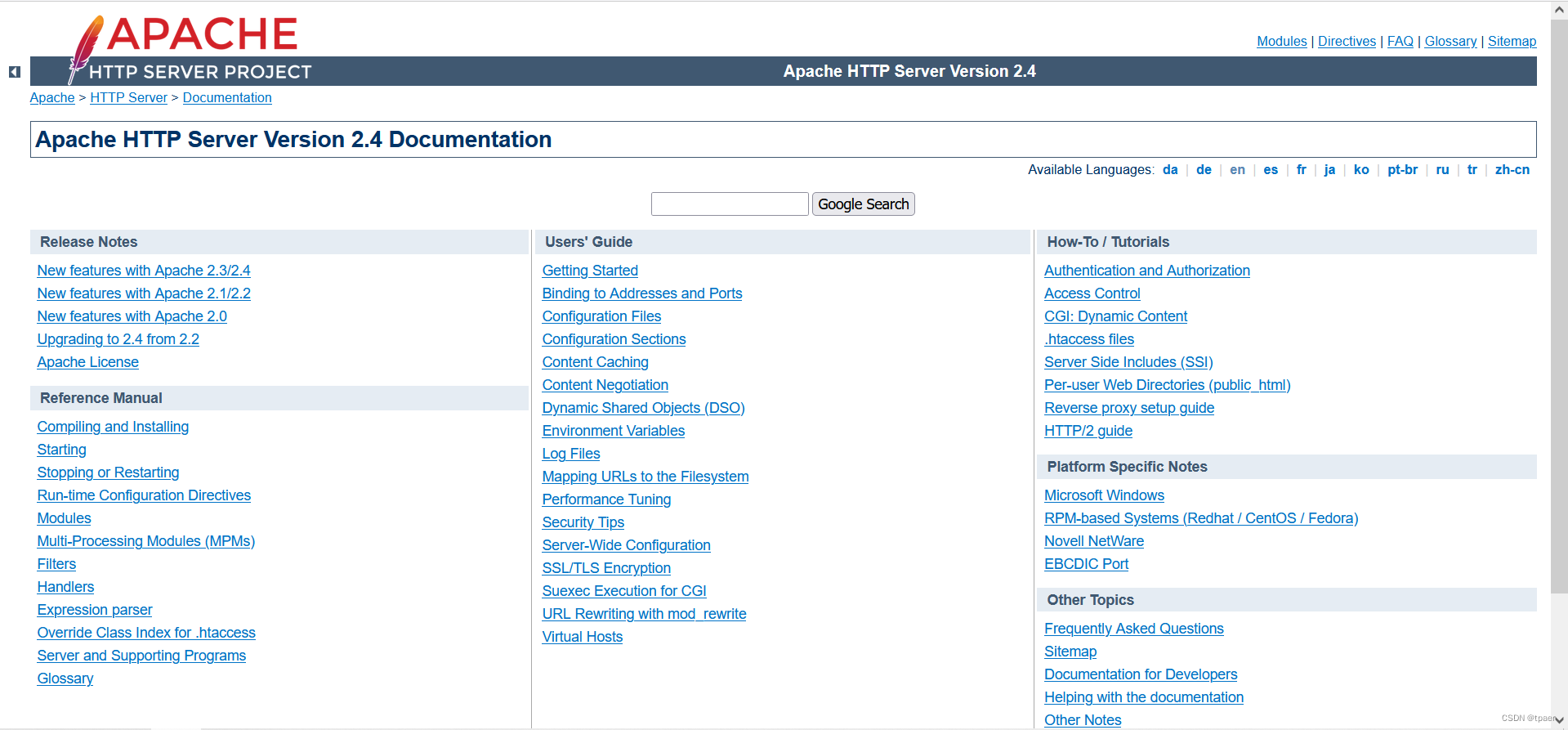
Task: Click the vertical scrollbar thumb
Action: click(1559, 307)
